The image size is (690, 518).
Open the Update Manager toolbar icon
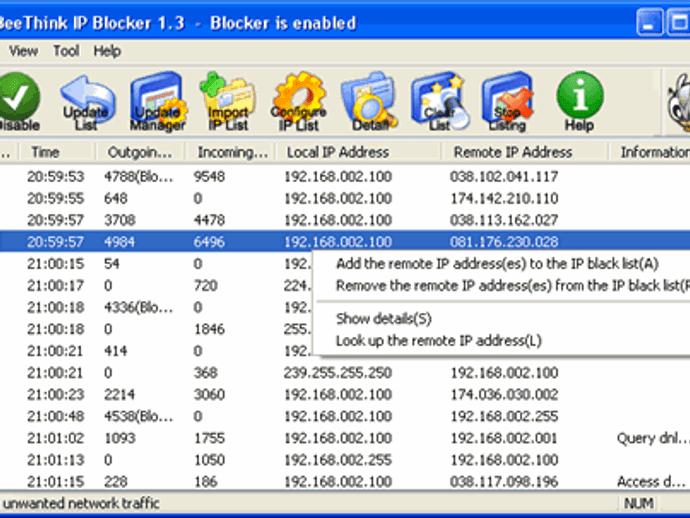pos(158,102)
